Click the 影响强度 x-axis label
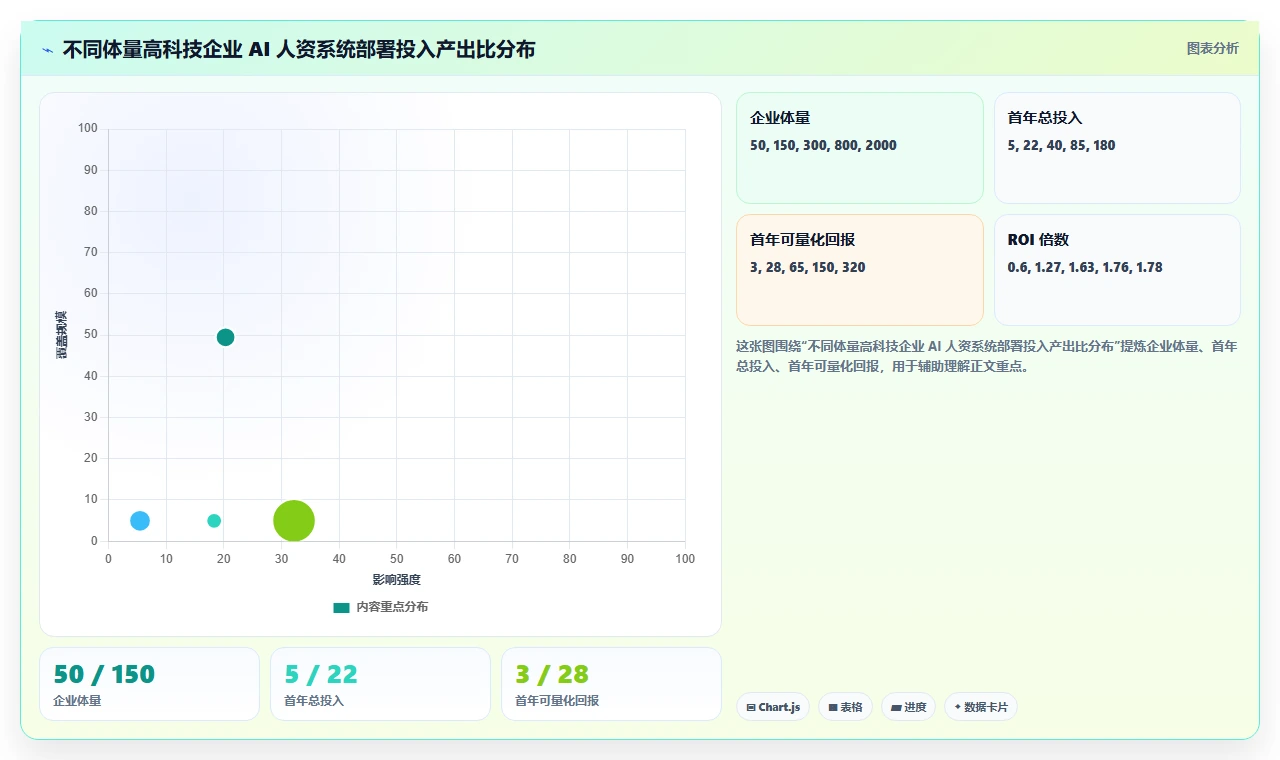This screenshot has width=1280, height=760. coord(397,580)
